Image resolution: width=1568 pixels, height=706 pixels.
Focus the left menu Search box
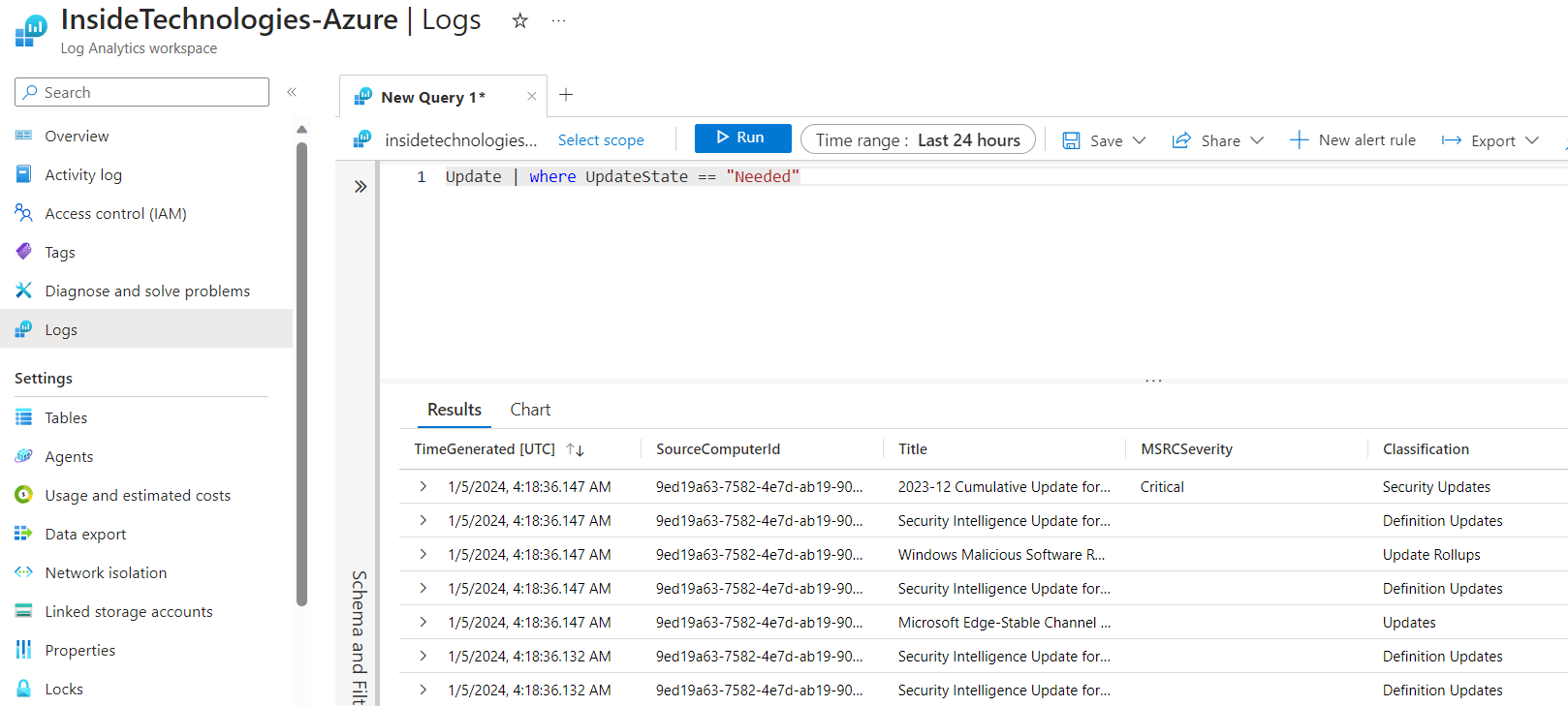coord(141,92)
